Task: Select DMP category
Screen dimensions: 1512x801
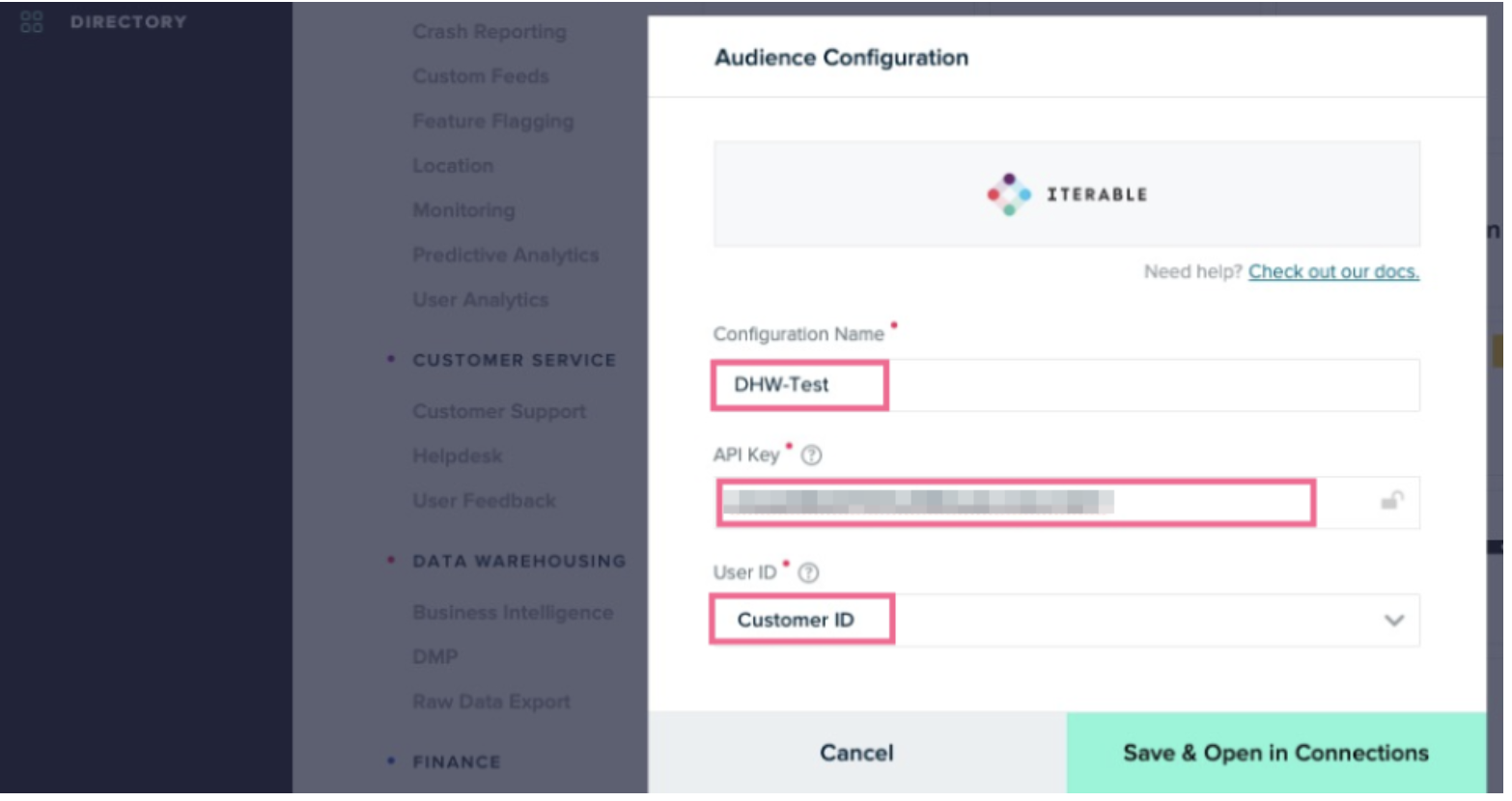Action: click(x=435, y=657)
